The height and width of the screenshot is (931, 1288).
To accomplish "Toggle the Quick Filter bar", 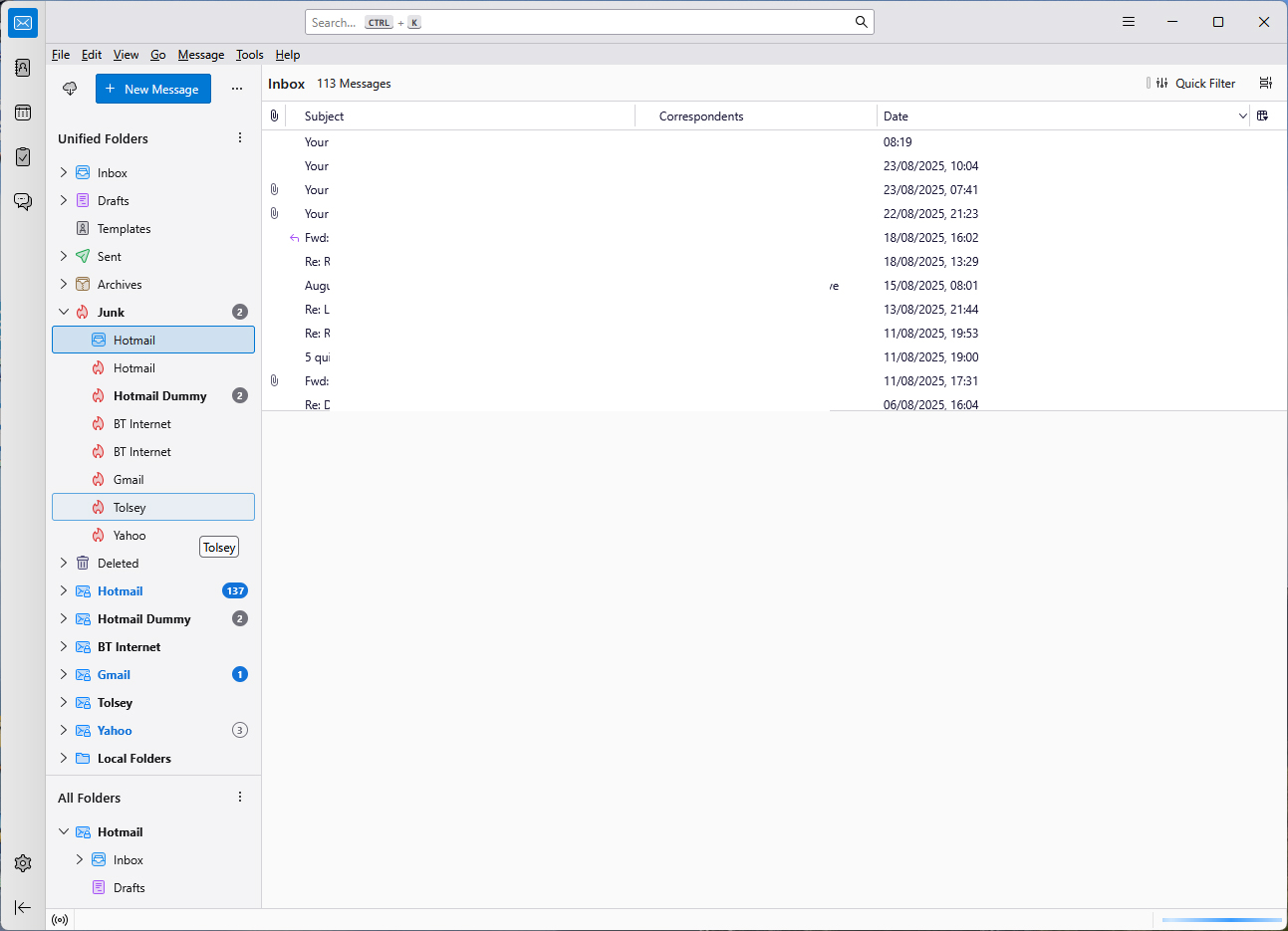I will point(1195,84).
